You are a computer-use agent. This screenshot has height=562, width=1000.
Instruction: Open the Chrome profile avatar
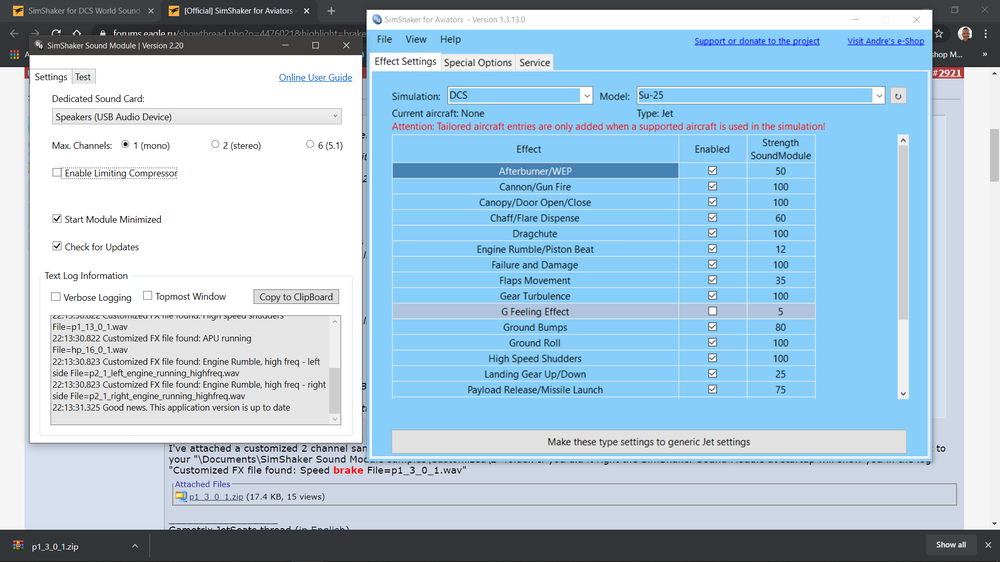pyautogui.click(x=964, y=33)
